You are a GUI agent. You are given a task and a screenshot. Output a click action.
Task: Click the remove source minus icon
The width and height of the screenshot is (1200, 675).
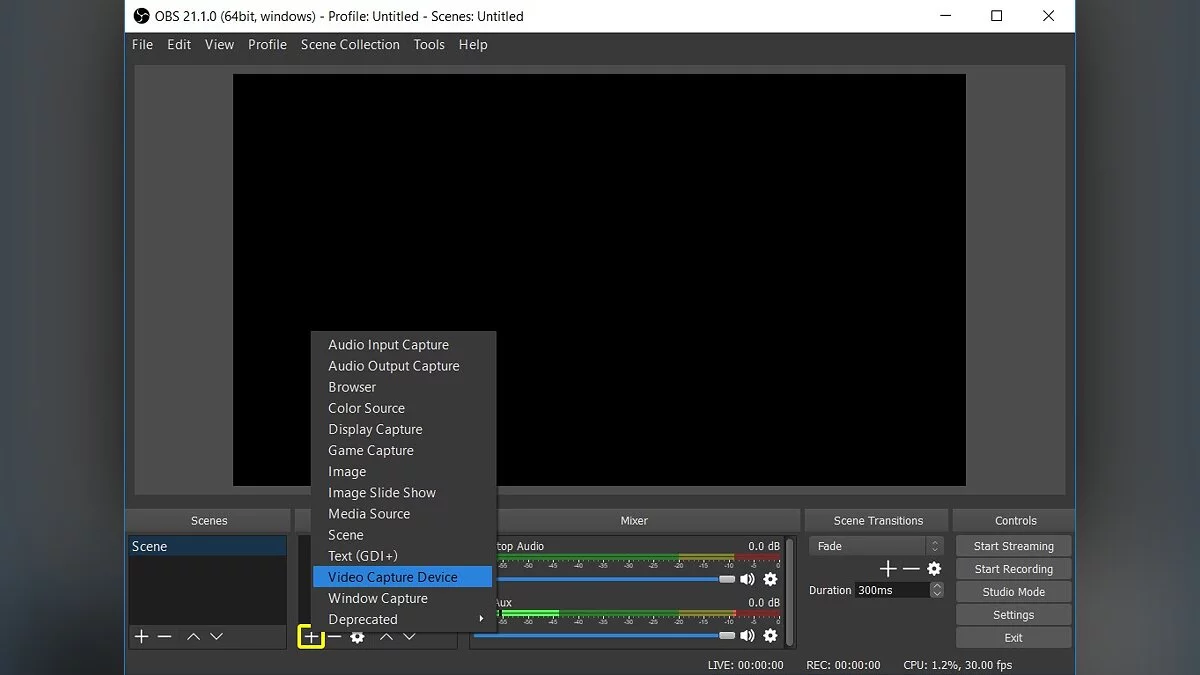click(335, 636)
